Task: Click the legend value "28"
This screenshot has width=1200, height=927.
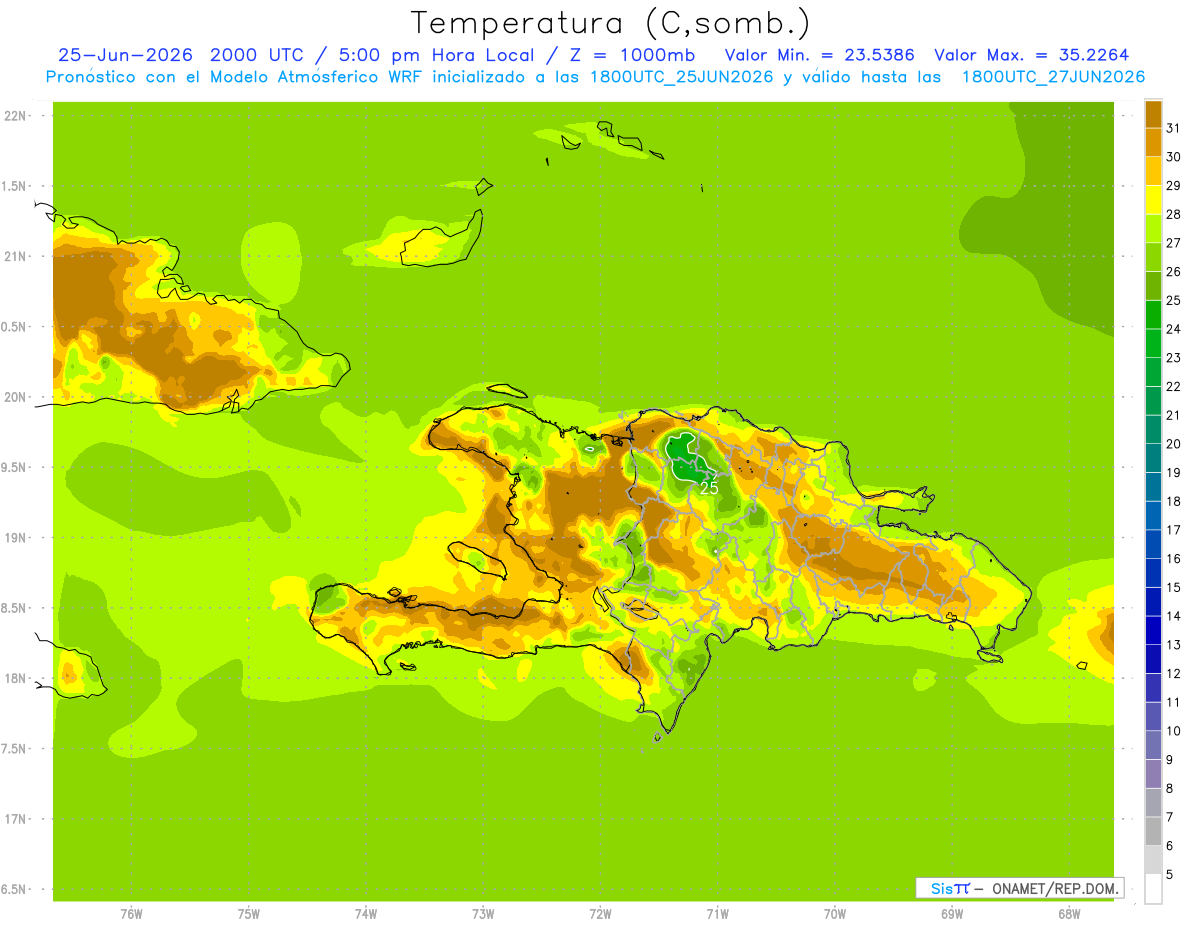Action: [x=1173, y=214]
